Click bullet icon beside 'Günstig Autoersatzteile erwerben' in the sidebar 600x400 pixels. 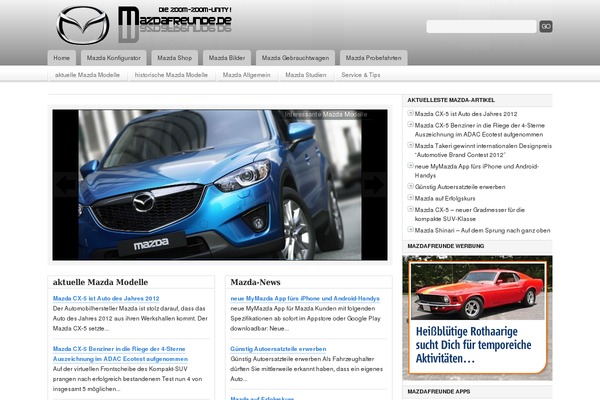pos(410,186)
